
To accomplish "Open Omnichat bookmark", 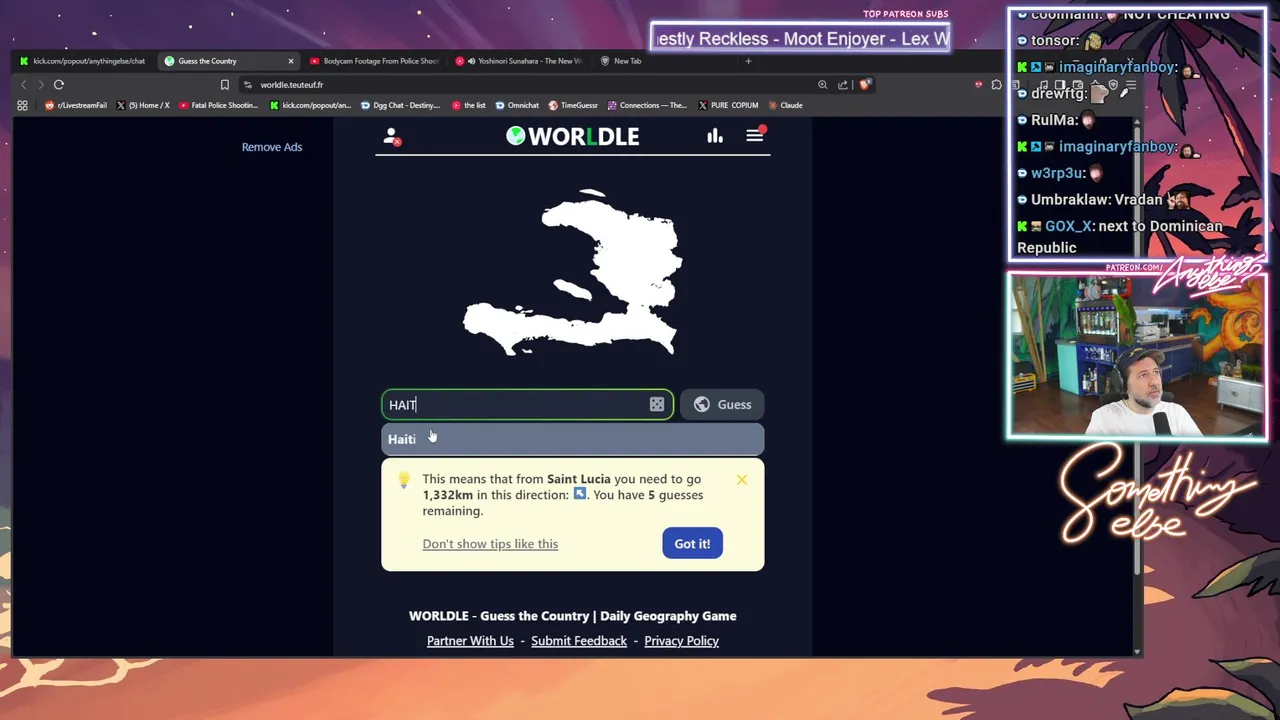I will click(517, 105).
